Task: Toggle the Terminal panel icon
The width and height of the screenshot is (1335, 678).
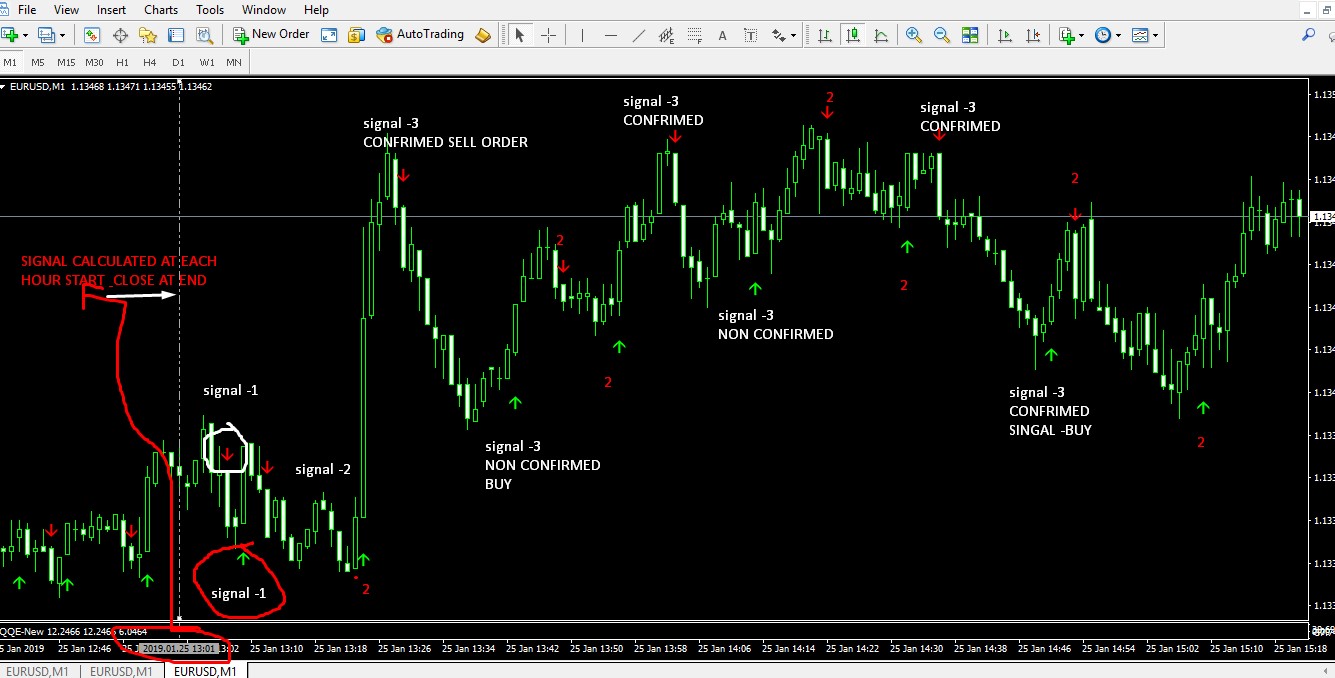Action: point(176,34)
